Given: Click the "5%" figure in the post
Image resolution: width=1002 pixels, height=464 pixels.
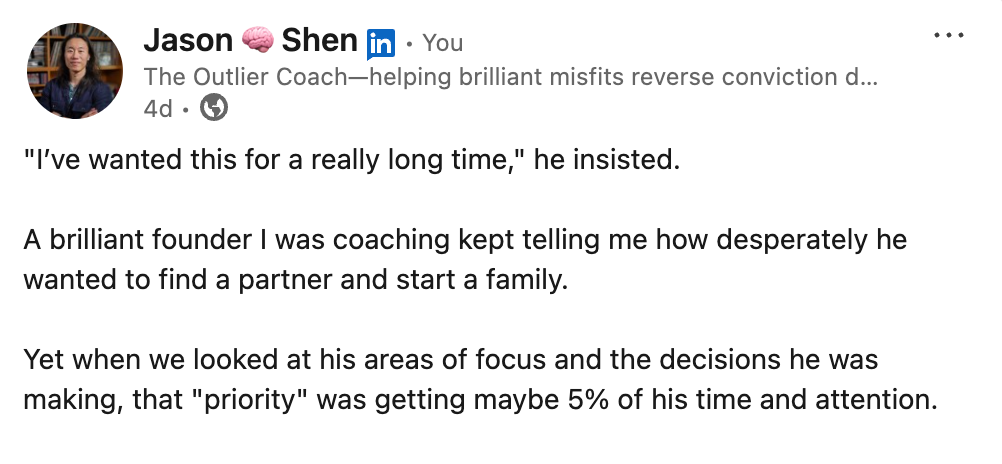Looking at the screenshot, I should [x=588, y=401].
